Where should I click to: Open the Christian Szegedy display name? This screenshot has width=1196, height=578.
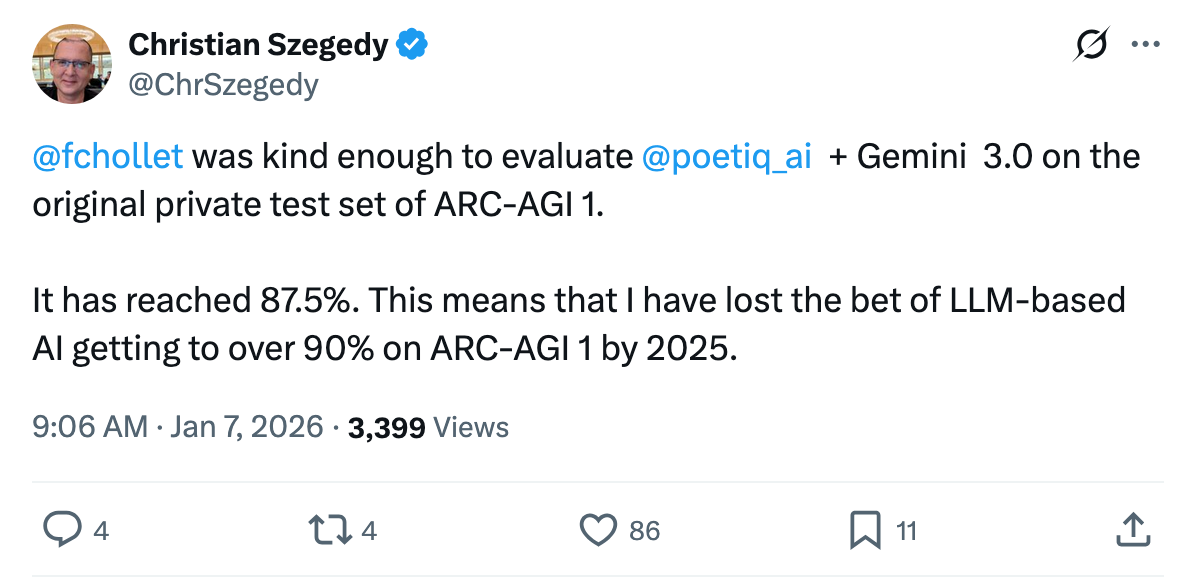pos(259,44)
